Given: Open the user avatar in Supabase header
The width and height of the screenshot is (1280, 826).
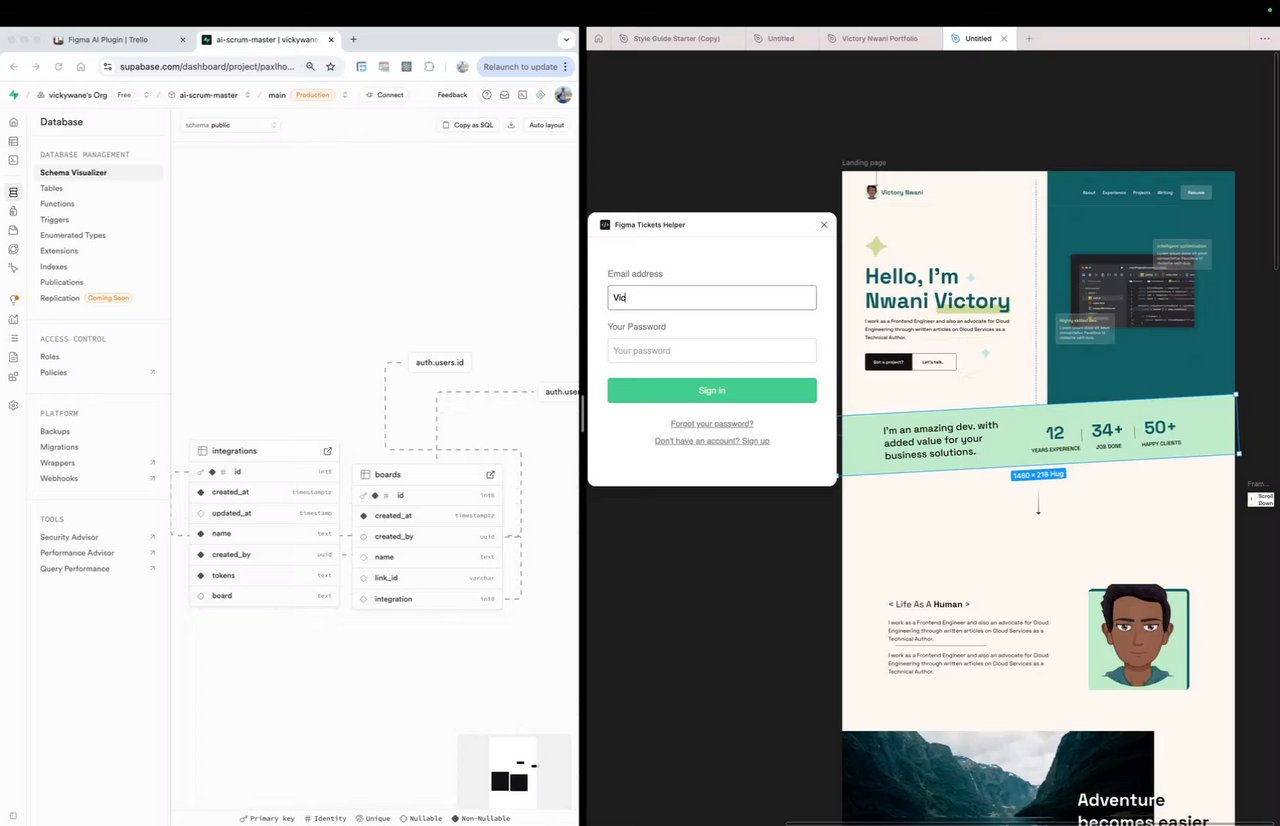Looking at the screenshot, I should click(x=563, y=95).
